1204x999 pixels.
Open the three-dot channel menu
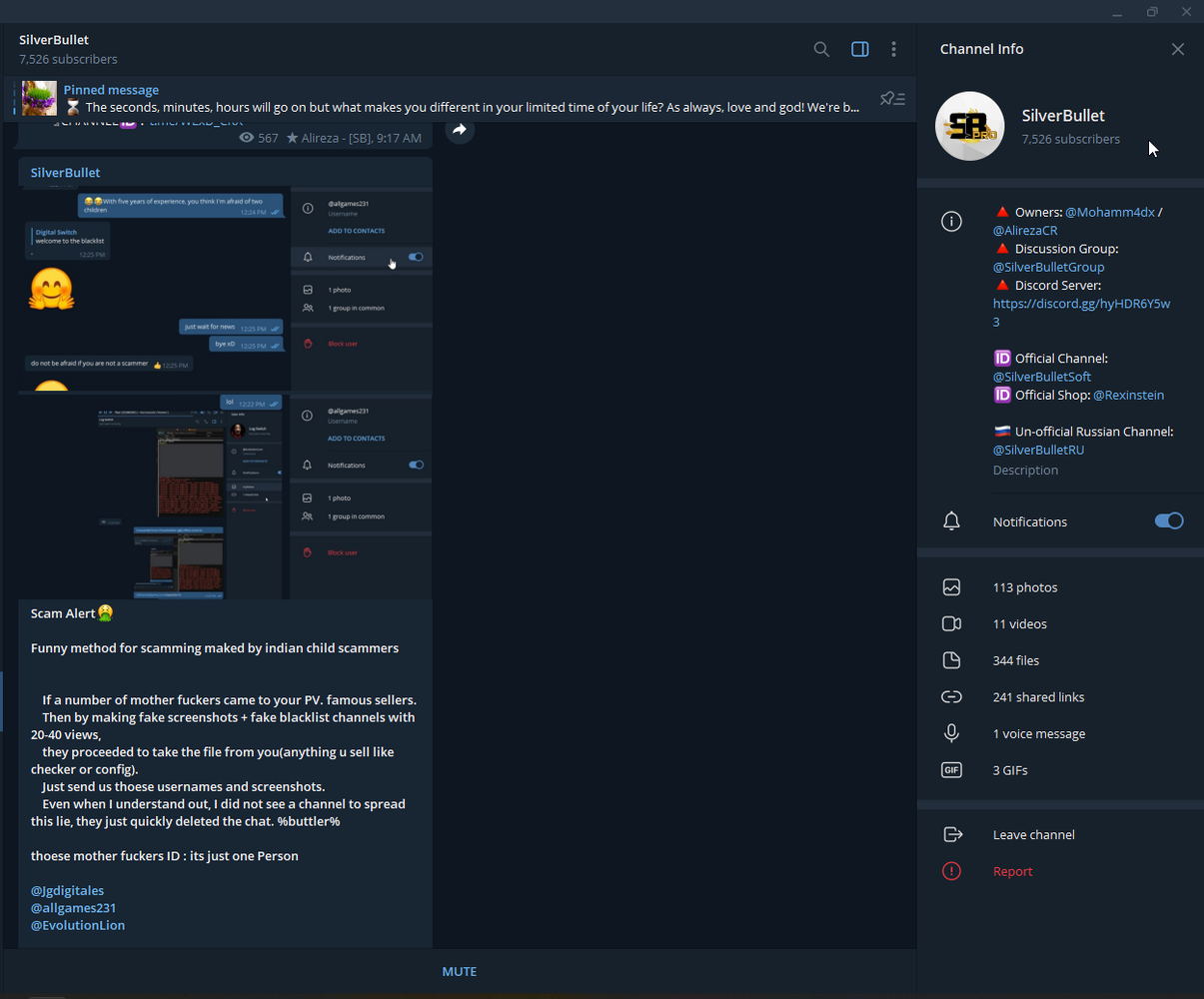coord(893,49)
